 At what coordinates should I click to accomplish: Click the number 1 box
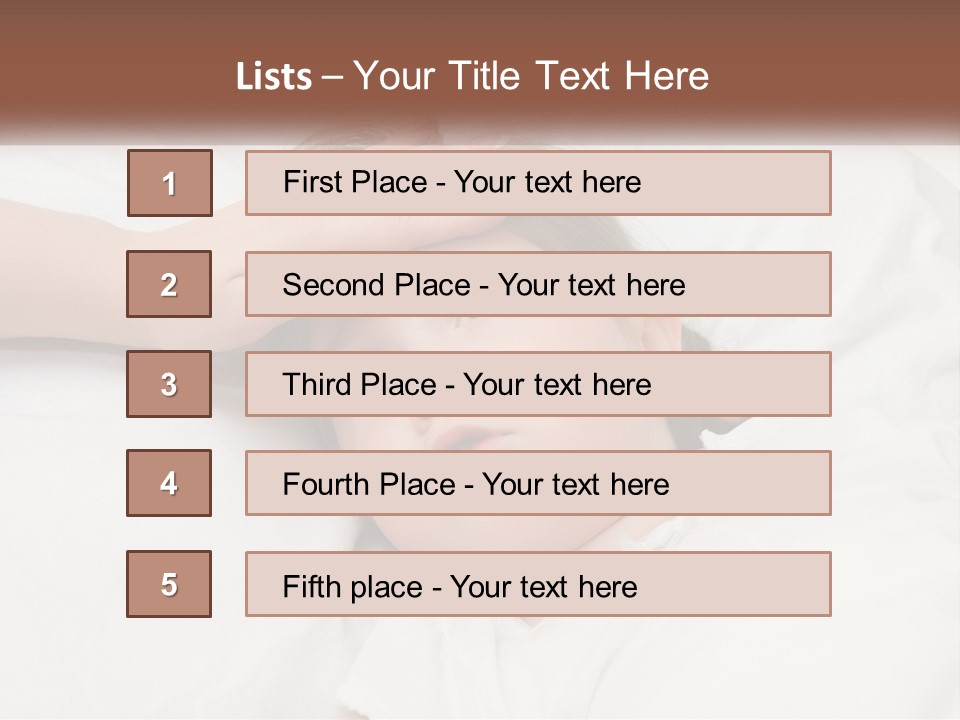coord(169,183)
